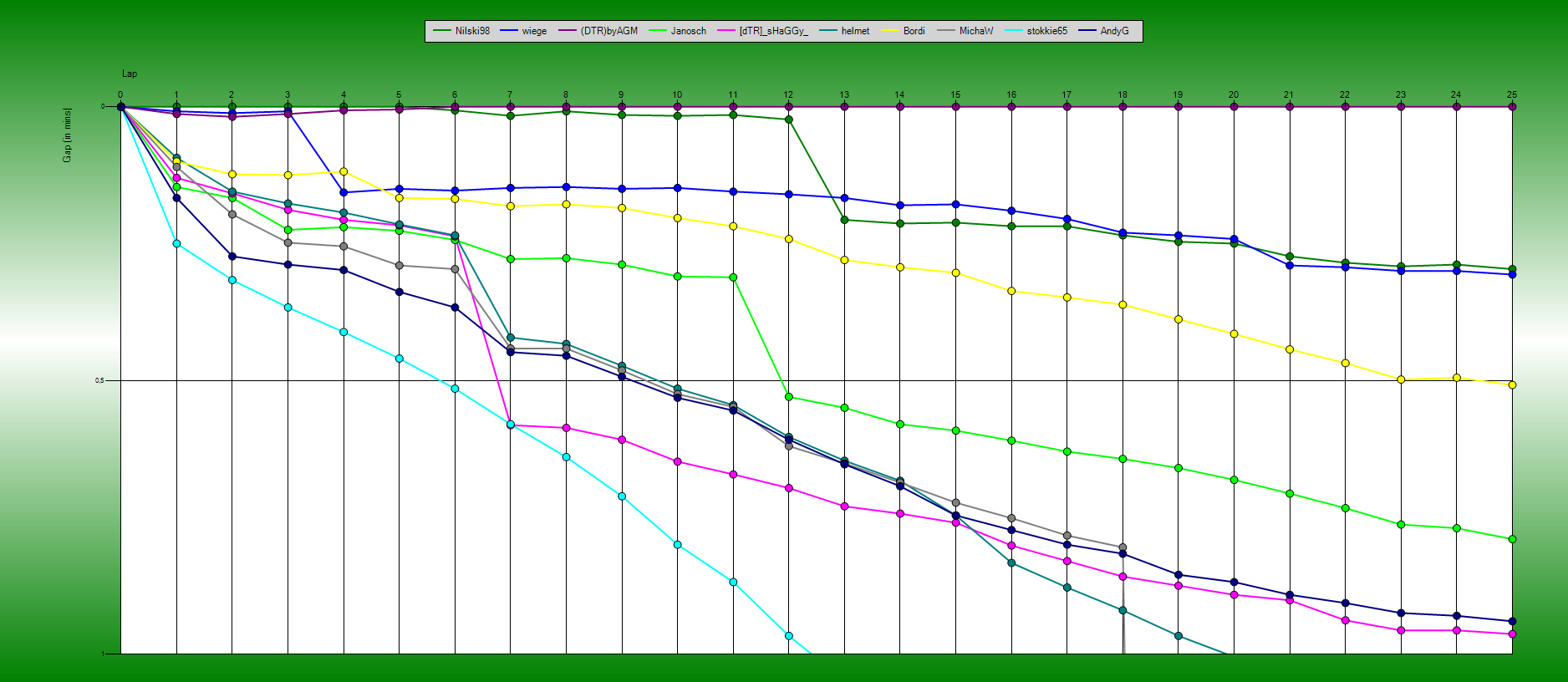This screenshot has height=682, width=1568.
Task: Click the [dTR]_sHaGGy_ legend label
Action: (x=773, y=31)
